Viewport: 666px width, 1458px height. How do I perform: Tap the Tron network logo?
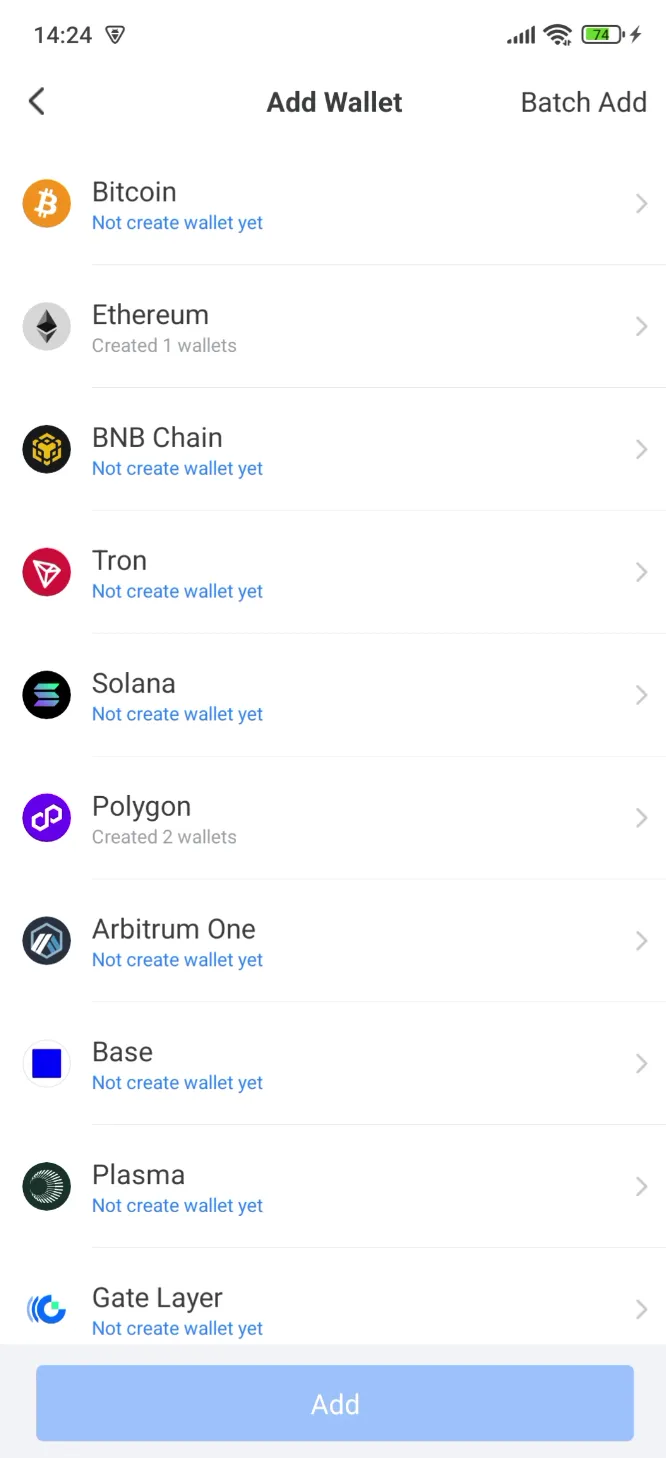coord(46,572)
